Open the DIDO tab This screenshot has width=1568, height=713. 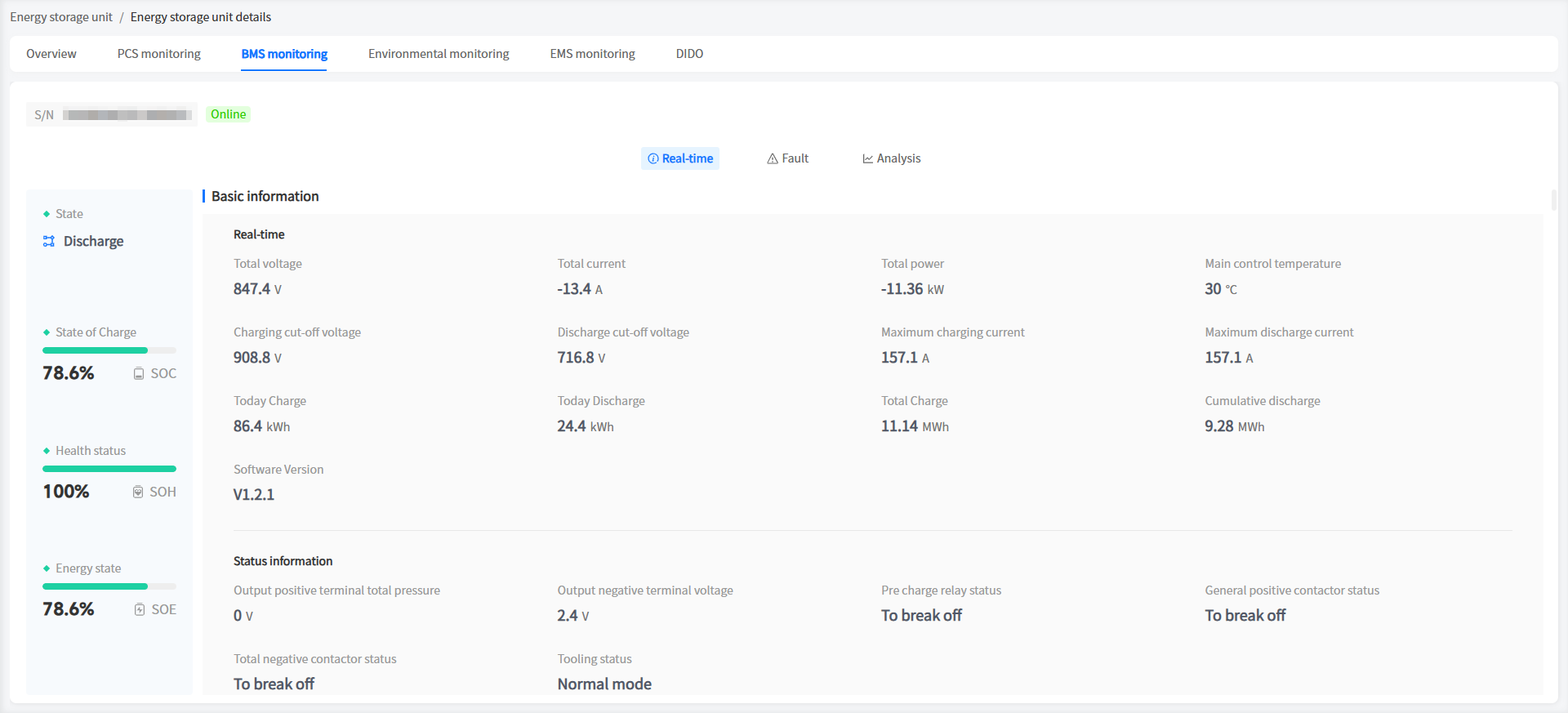click(x=689, y=54)
